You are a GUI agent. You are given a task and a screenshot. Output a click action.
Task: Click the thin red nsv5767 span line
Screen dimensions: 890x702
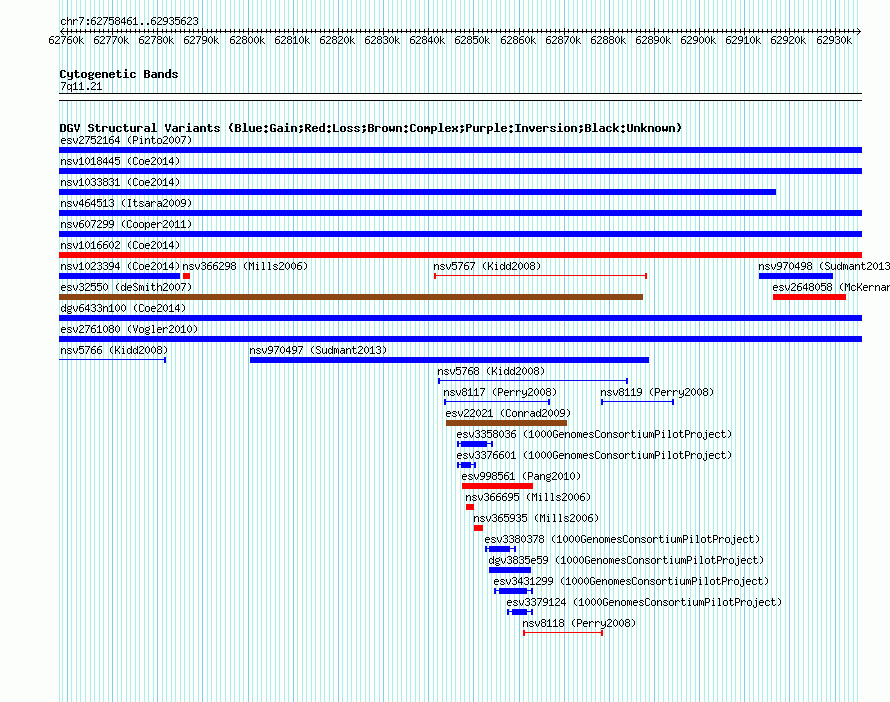point(540,276)
